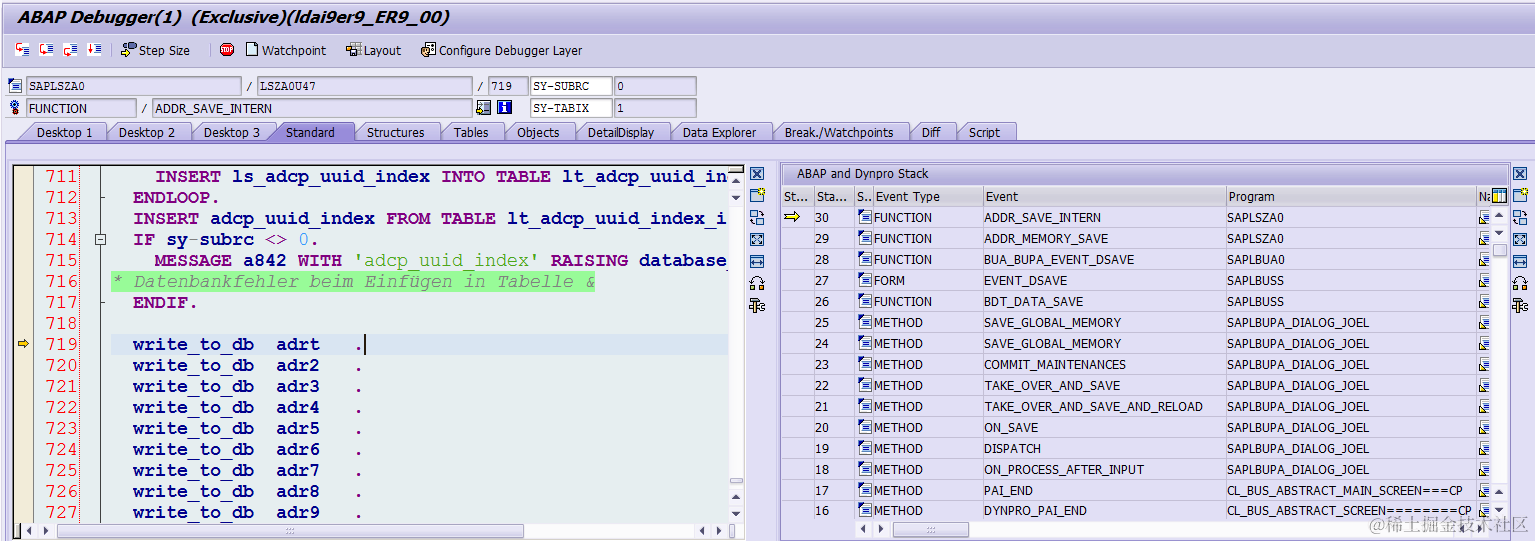Image resolution: width=1535 pixels, height=541 pixels.
Task: Open the DetailDisplay tab
Action: click(620, 132)
